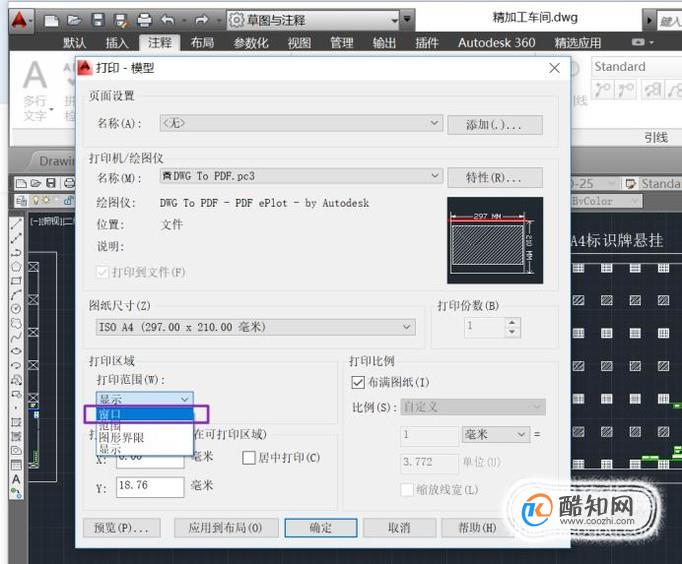Select the Construction Line tool
Screen dimensions: 682x564
[x=16, y=238]
